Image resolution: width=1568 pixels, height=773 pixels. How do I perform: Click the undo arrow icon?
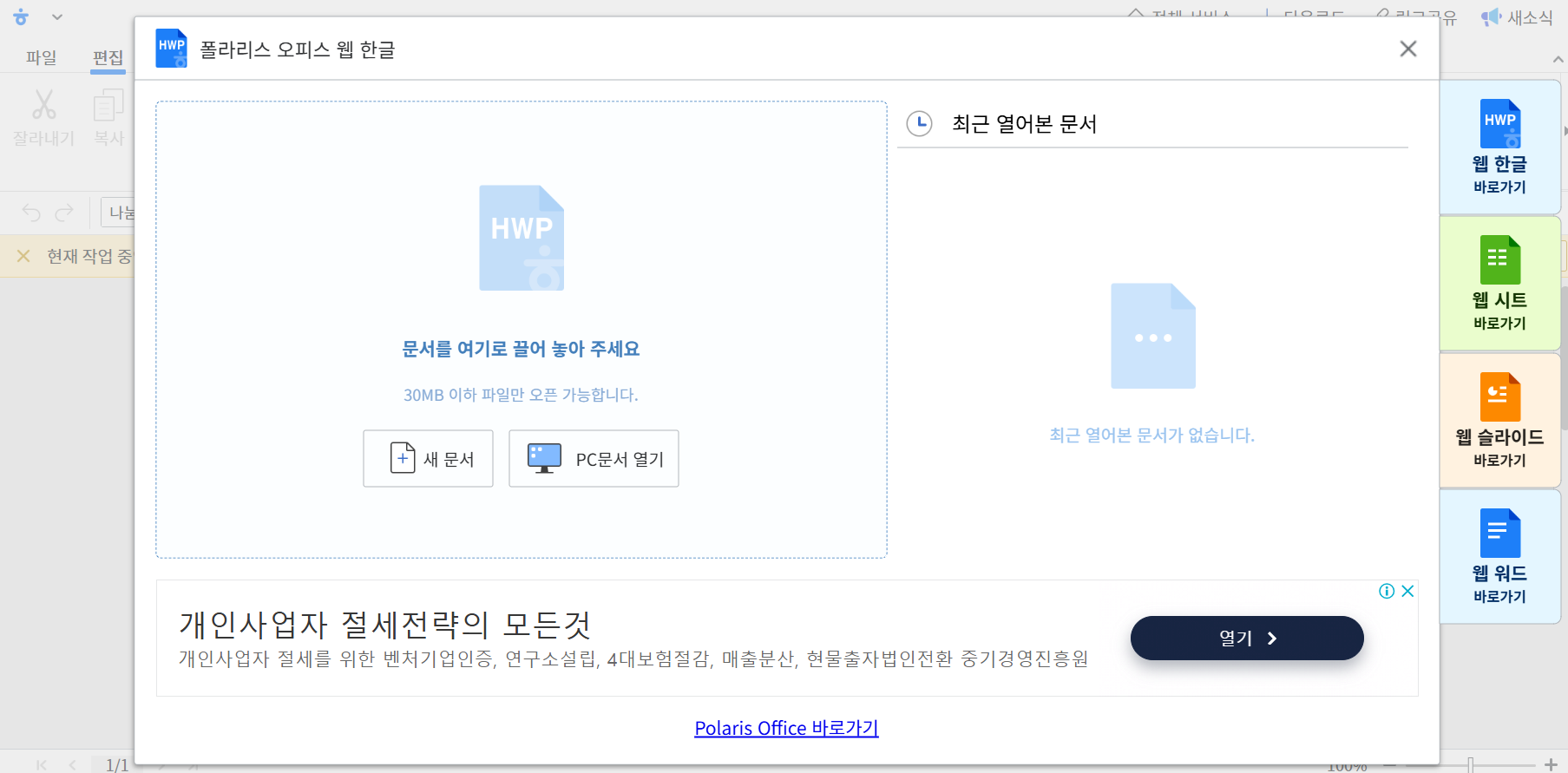[x=31, y=212]
